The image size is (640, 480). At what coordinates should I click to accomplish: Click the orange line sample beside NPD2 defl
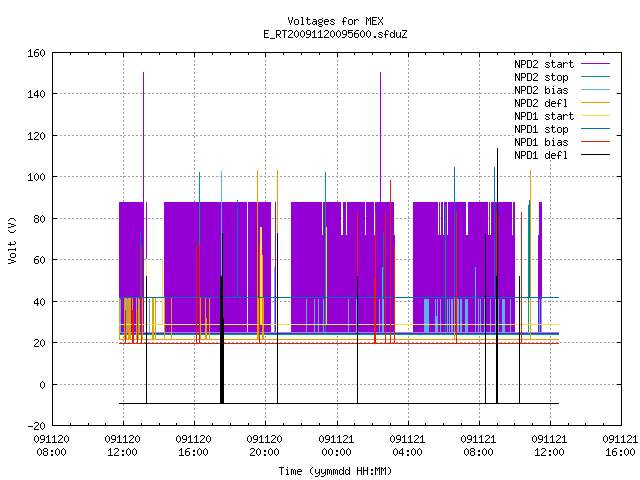coord(595,103)
